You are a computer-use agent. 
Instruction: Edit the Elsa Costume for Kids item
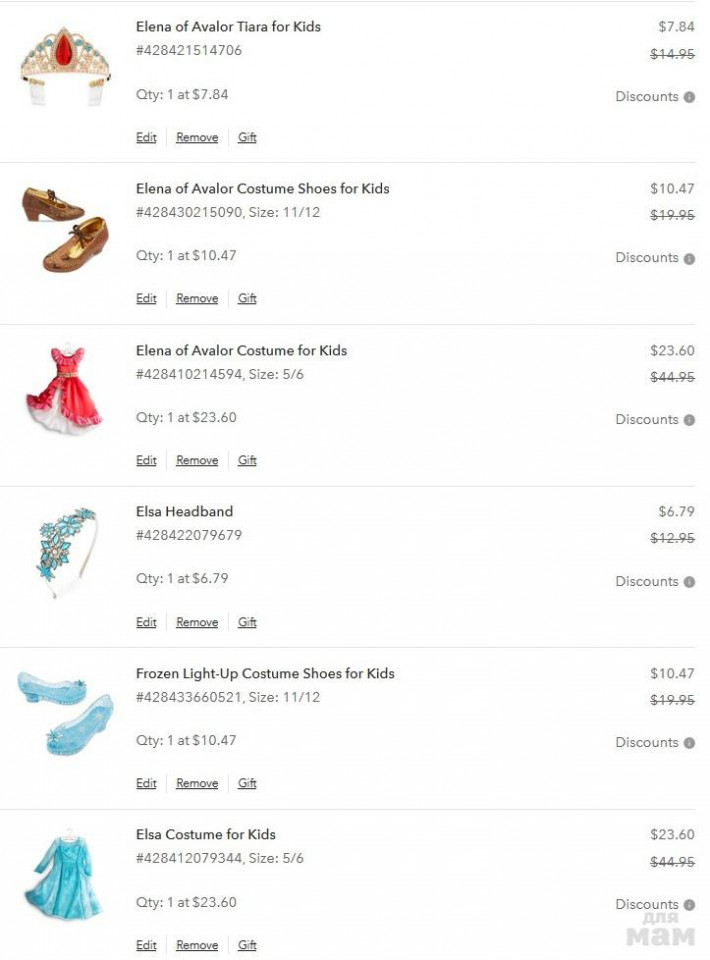[146, 946]
